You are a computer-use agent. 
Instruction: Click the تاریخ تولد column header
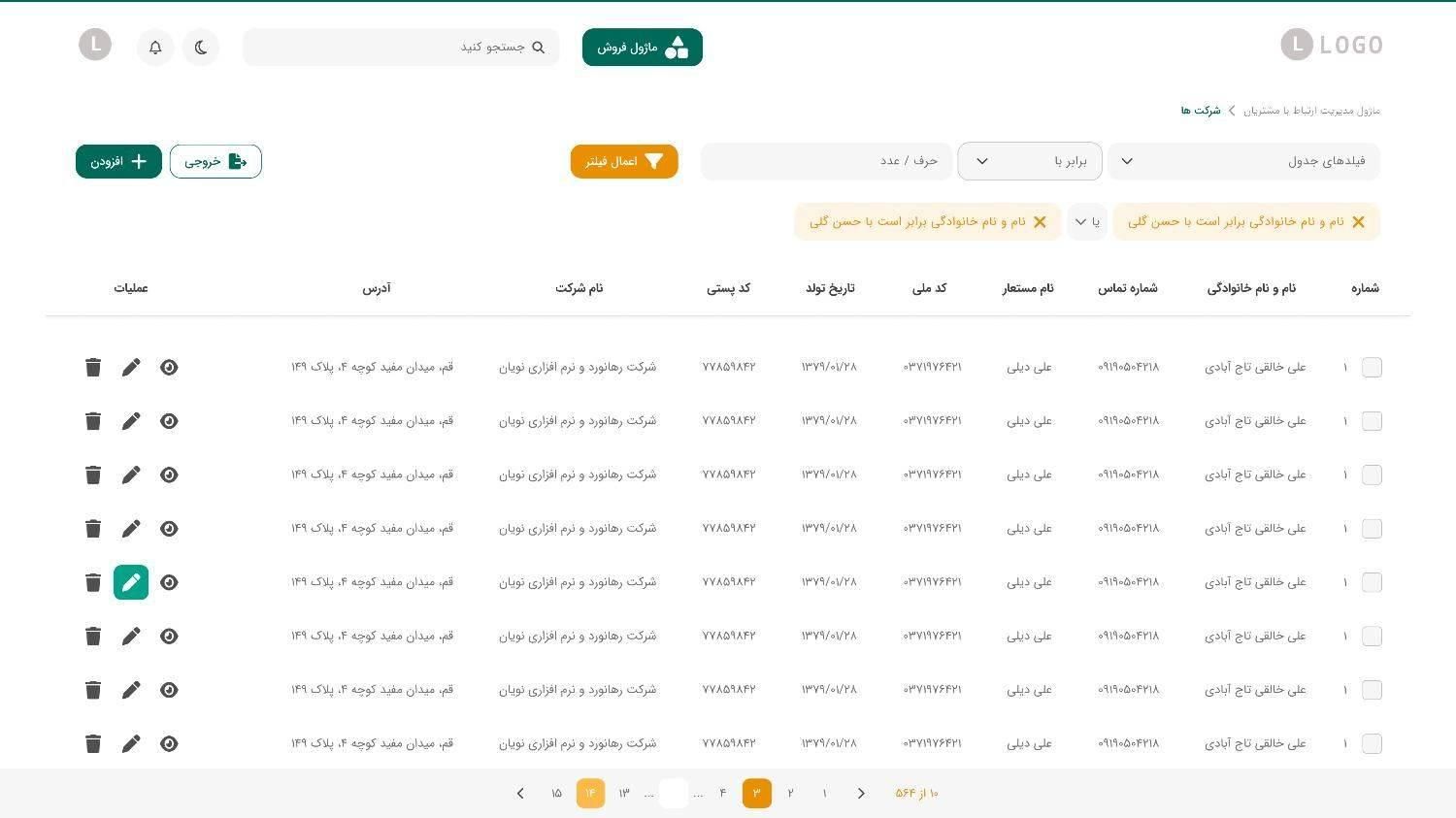(830, 288)
